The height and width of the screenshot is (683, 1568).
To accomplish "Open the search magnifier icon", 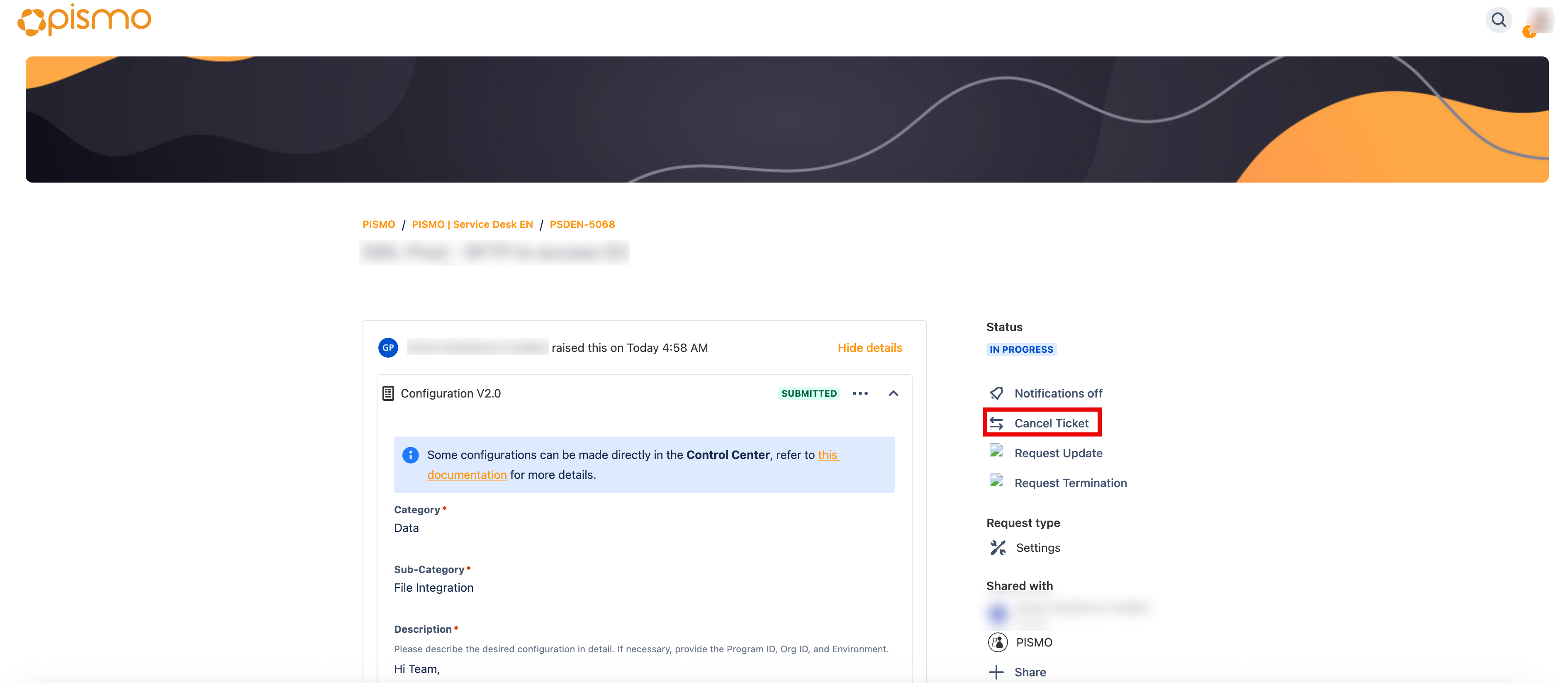I will coord(1499,20).
